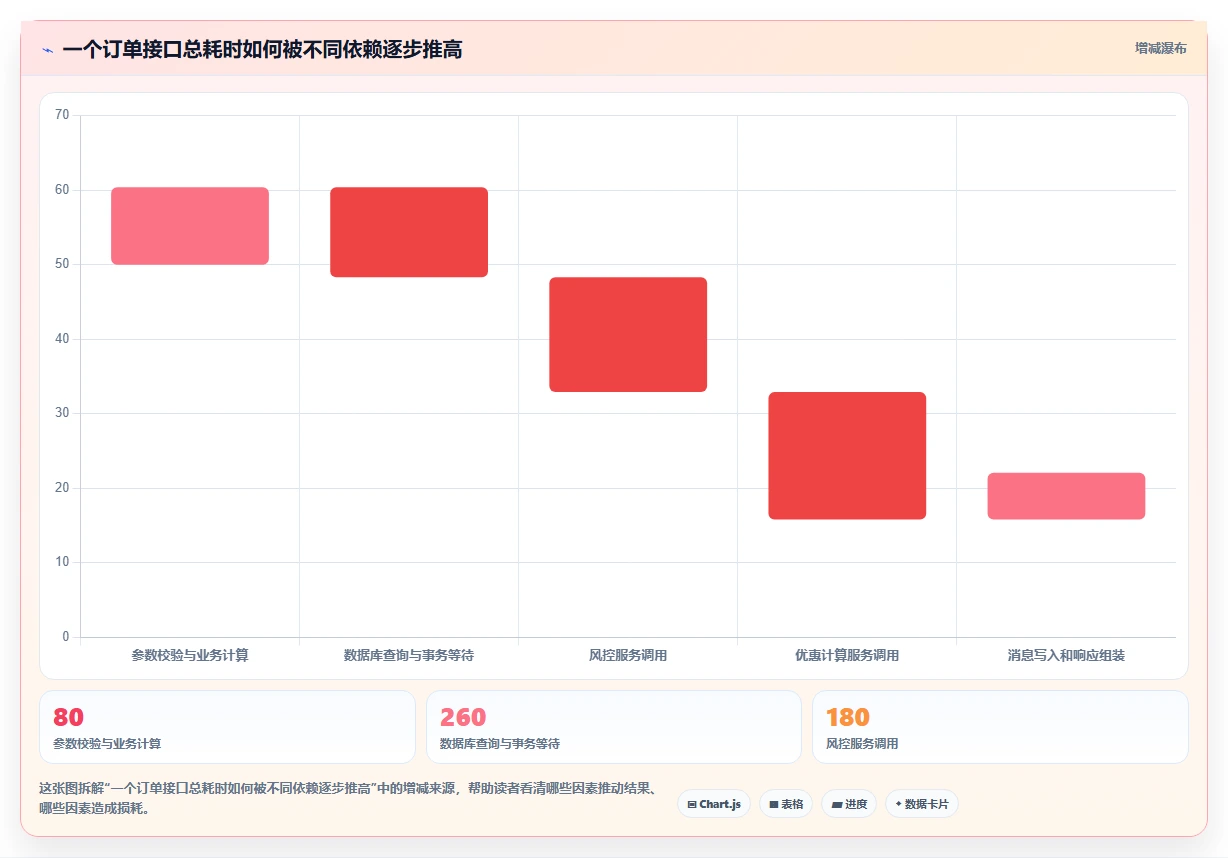
Task: Open the data card showing 180
Action: (x=1000, y=727)
